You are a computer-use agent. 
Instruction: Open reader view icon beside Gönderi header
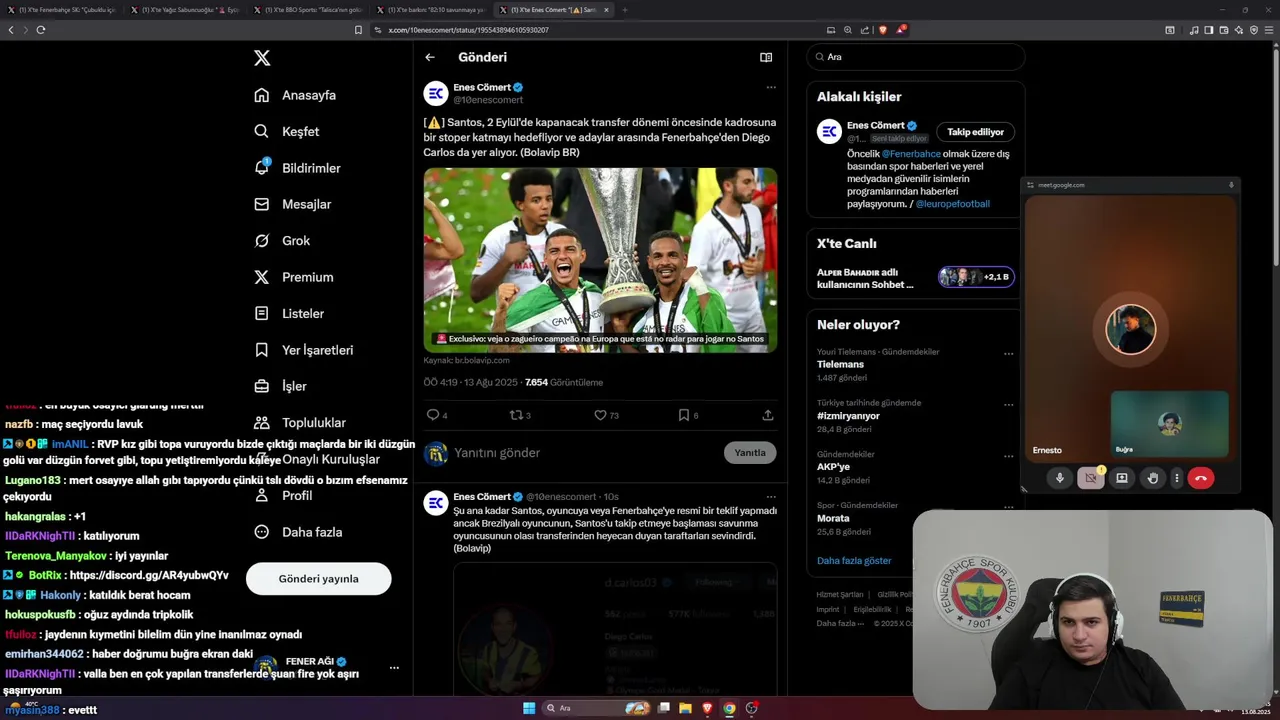(766, 57)
